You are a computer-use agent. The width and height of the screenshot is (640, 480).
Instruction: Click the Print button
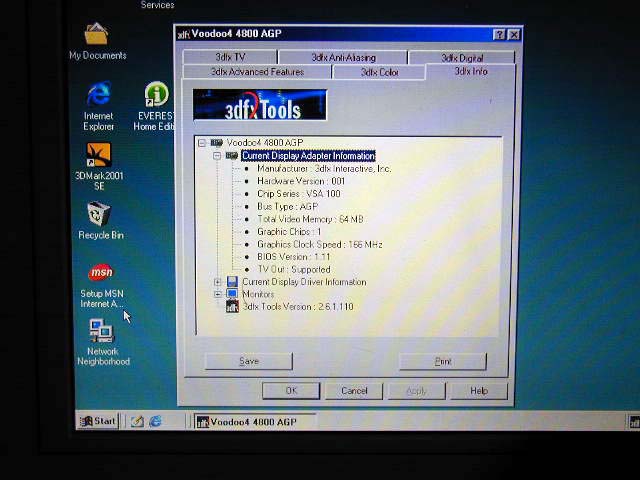tap(442, 361)
